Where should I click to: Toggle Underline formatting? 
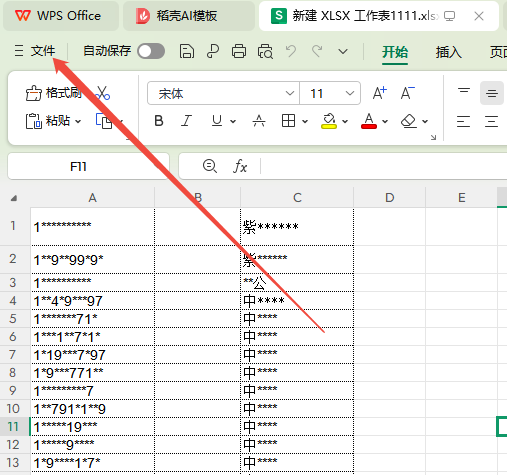coord(217,121)
